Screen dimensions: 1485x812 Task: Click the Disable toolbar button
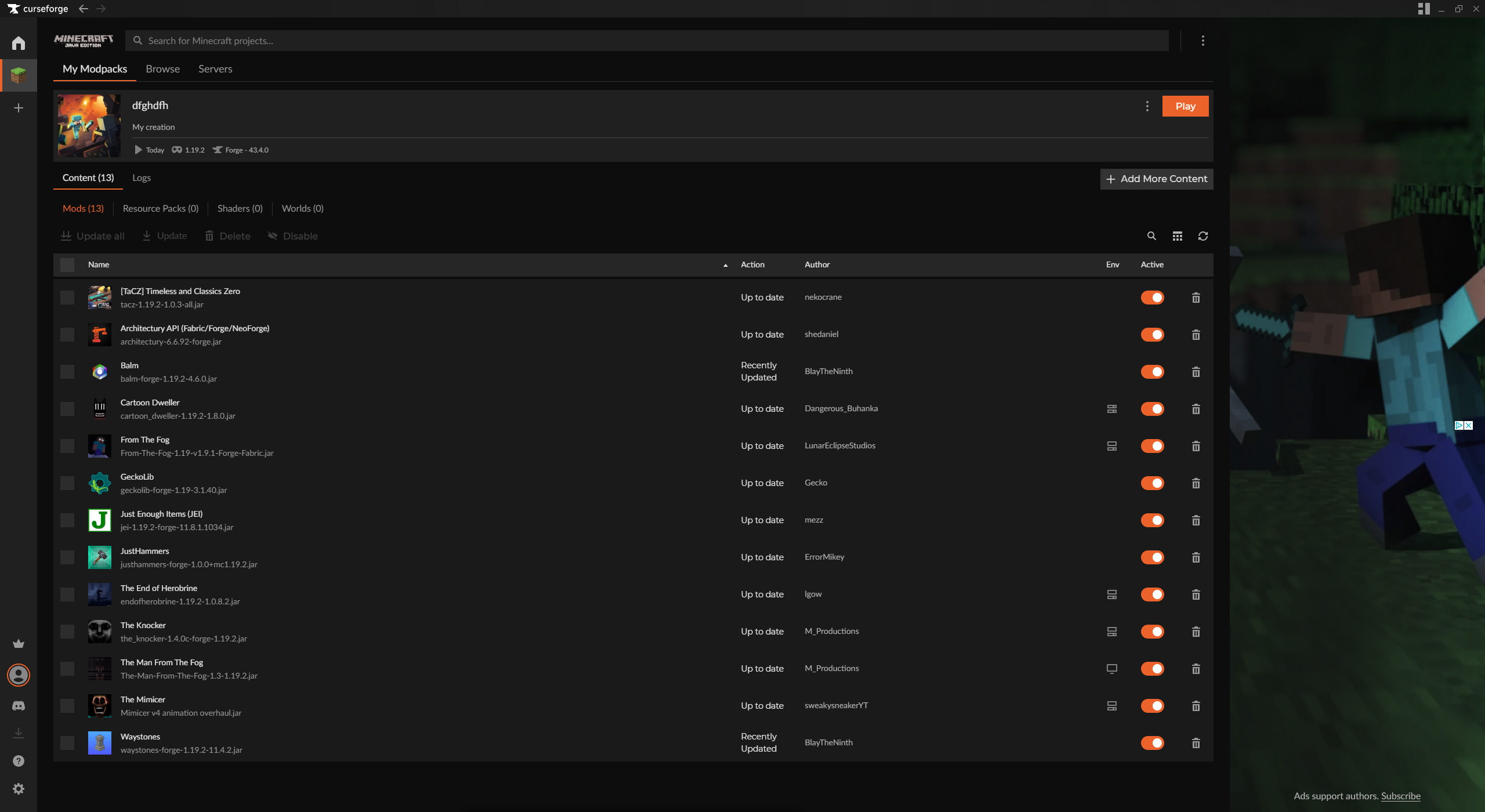click(x=293, y=236)
